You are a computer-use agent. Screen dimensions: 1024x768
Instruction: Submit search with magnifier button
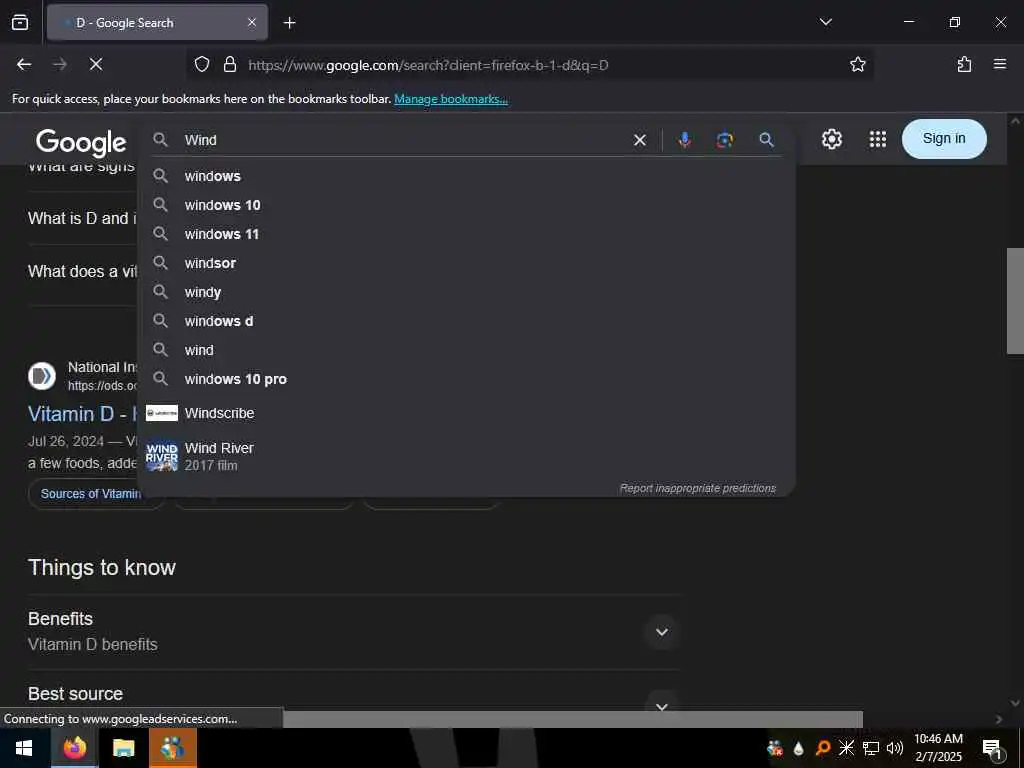click(x=766, y=139)
